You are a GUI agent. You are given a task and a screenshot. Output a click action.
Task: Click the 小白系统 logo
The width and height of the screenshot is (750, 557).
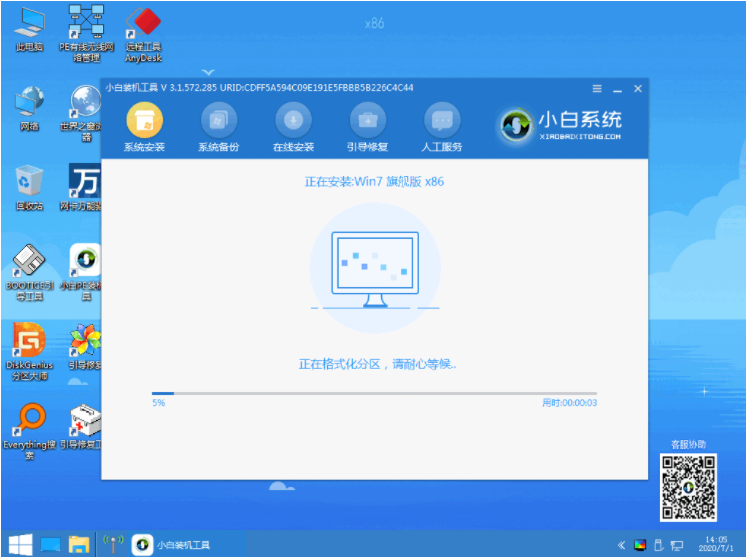560,125
